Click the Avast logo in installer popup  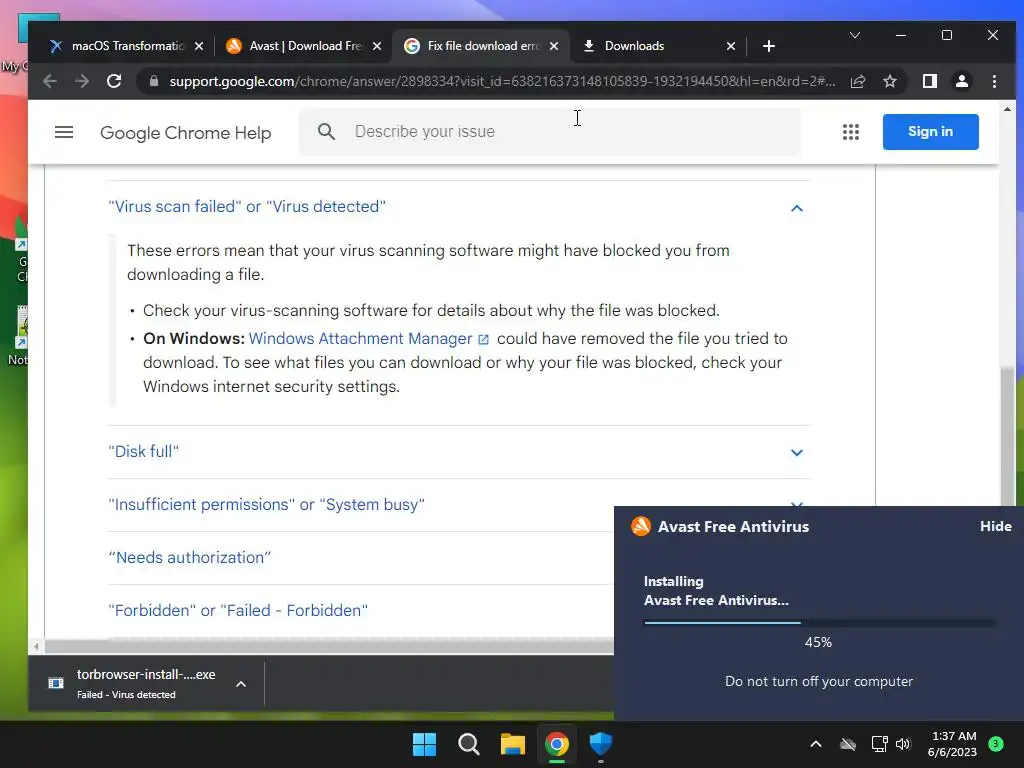[x=641, y=526]
